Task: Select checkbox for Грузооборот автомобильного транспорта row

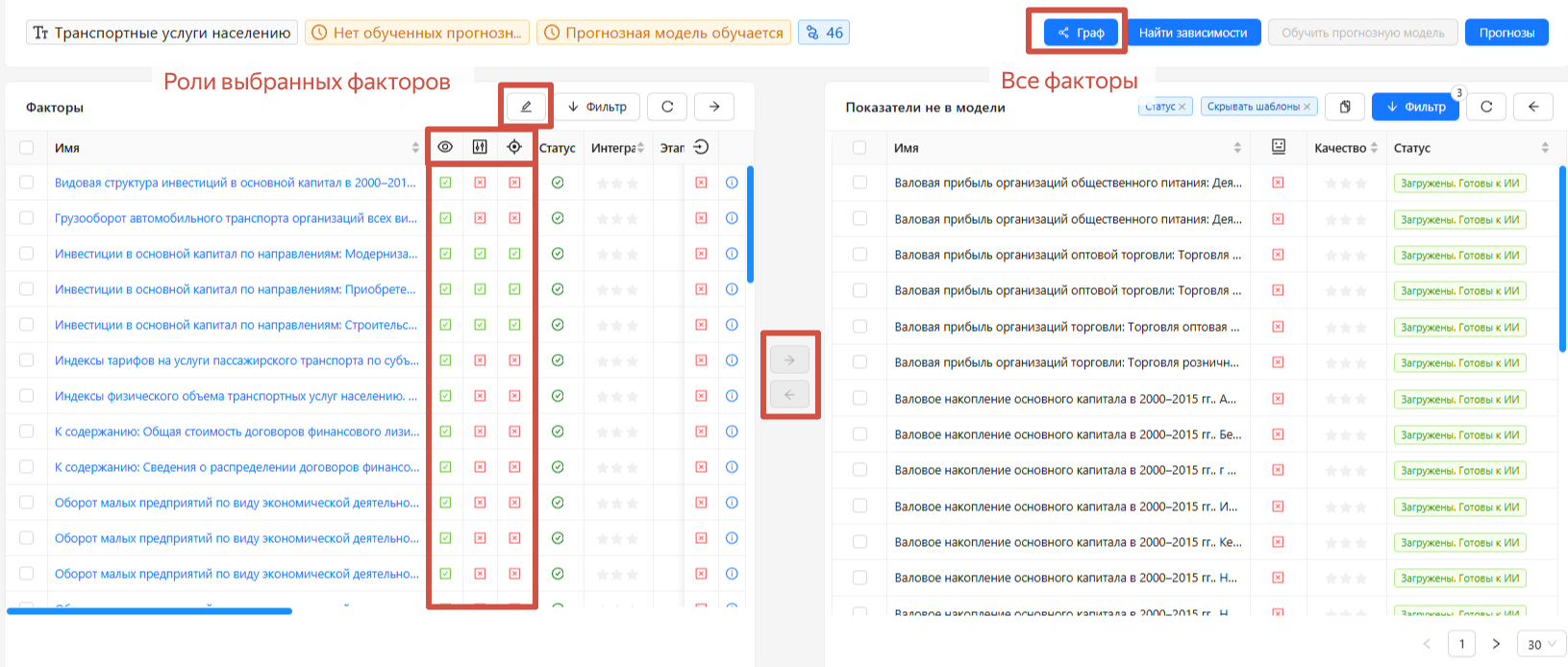Action: [x=27, y=218]
